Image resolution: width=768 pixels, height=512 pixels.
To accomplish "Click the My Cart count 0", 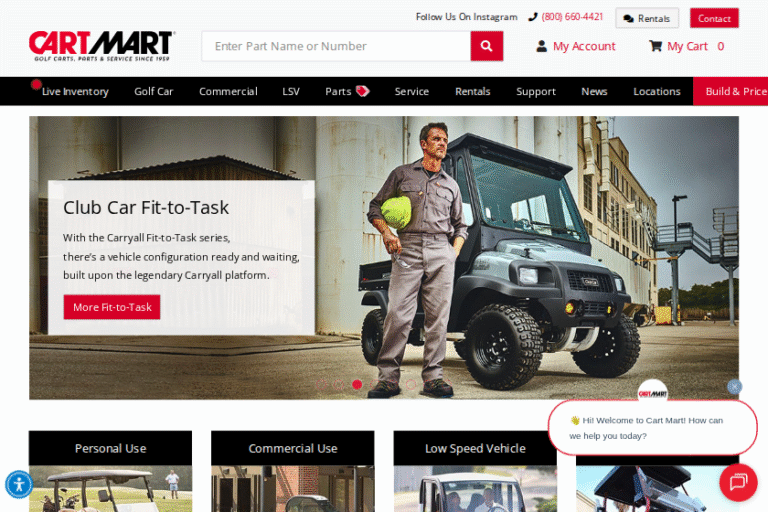I will pyautogui.click(x=720, y=46).
